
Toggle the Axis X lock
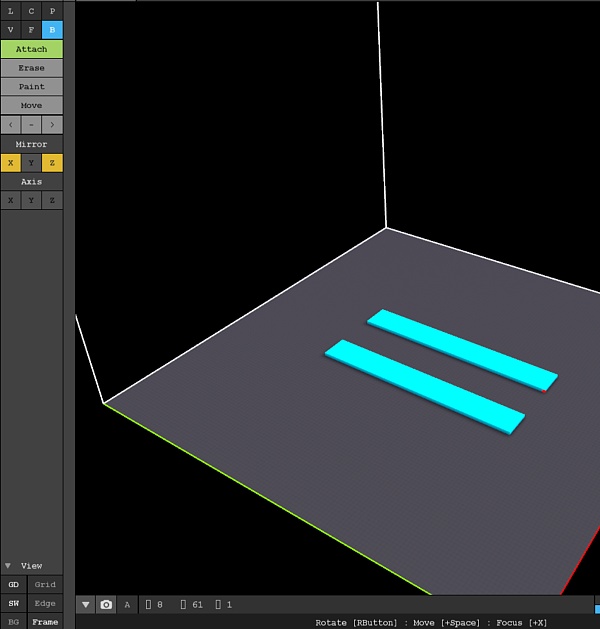[10, 200]
